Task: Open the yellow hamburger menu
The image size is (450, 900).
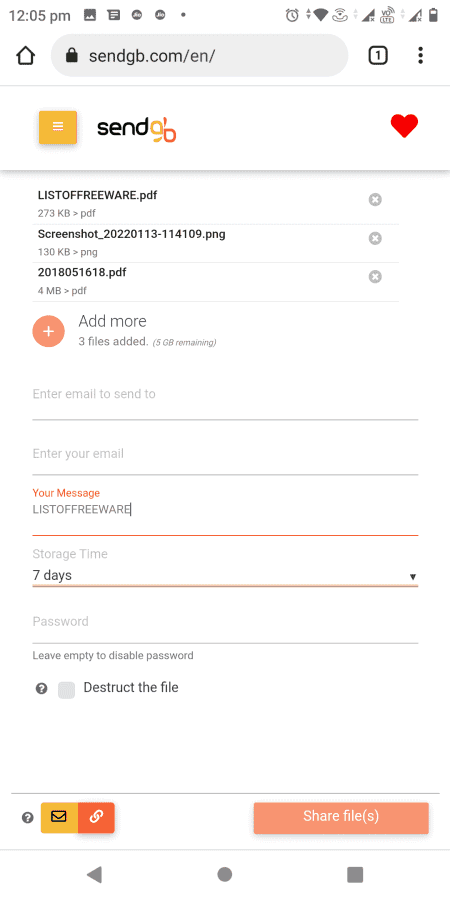Action: point(57,127)
